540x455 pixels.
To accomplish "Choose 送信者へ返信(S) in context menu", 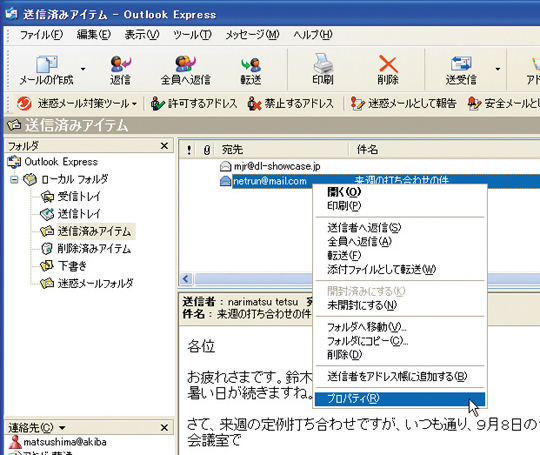I will click(399, 228).
